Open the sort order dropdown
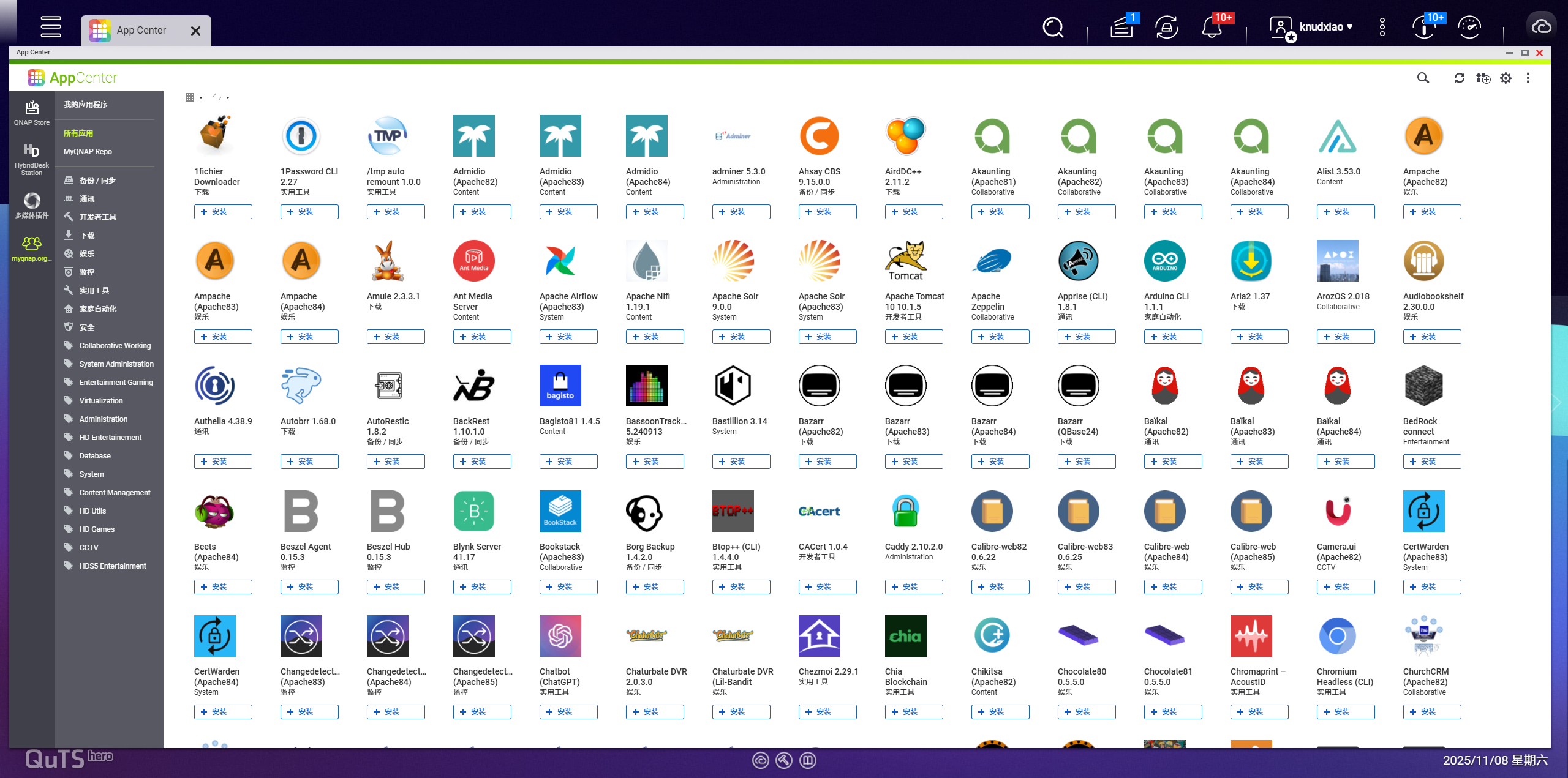 (221, 97)
